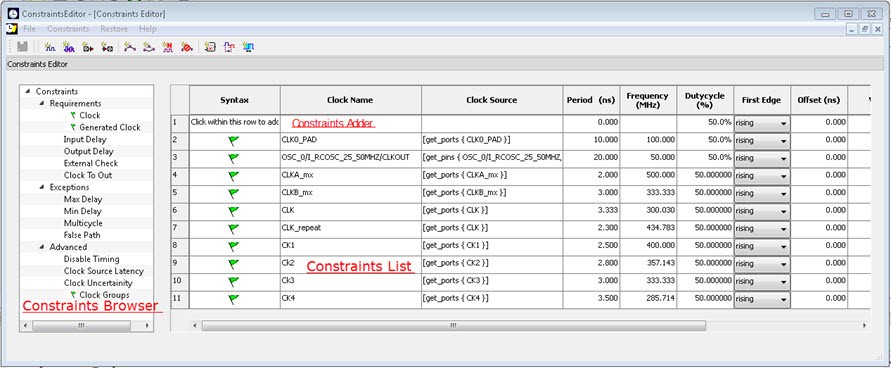
Task: Select Multicycle in the tree
Action: click(x=83, y=223)
